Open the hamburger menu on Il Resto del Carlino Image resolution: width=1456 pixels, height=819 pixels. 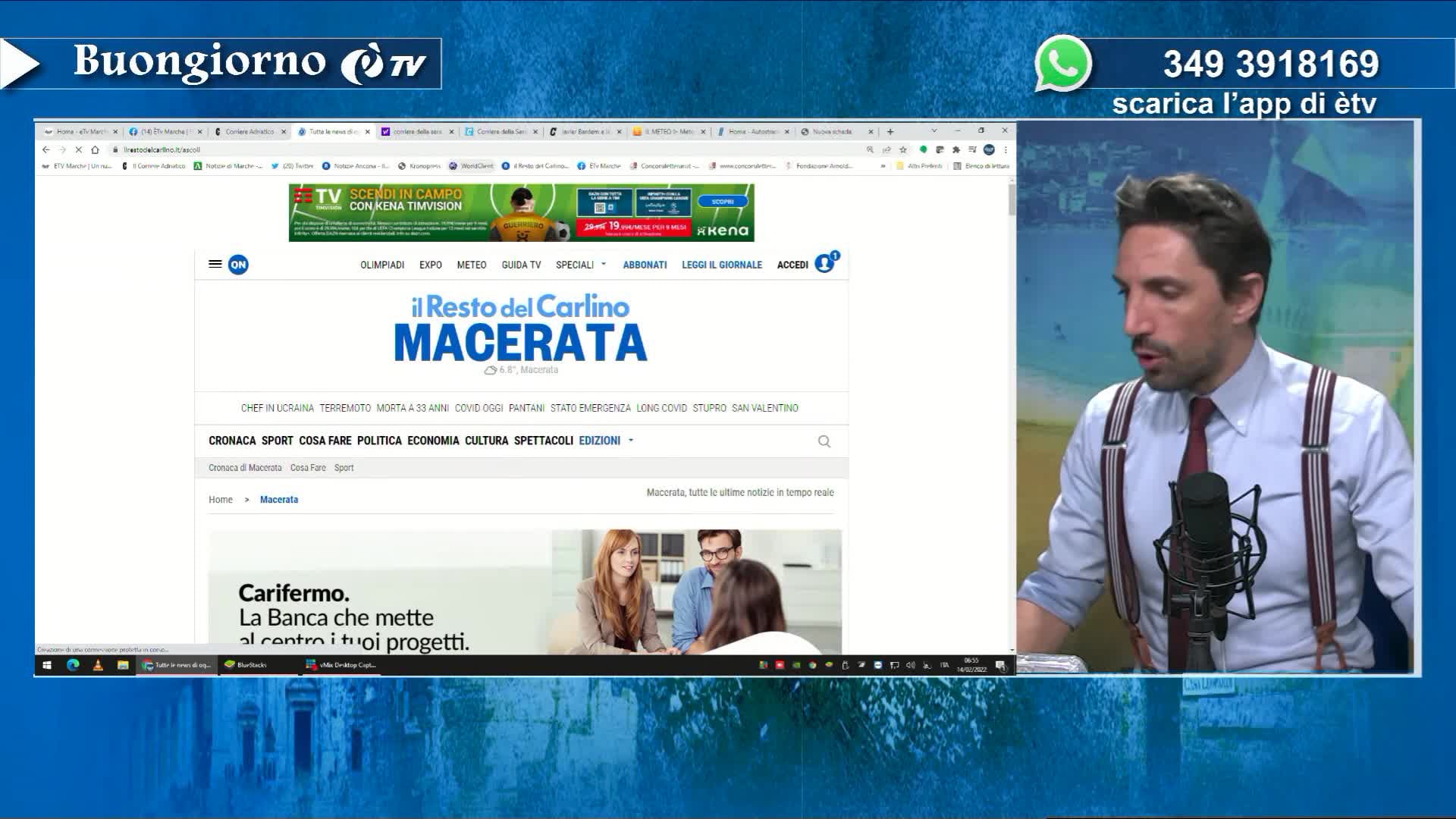[x=215, y=264]
